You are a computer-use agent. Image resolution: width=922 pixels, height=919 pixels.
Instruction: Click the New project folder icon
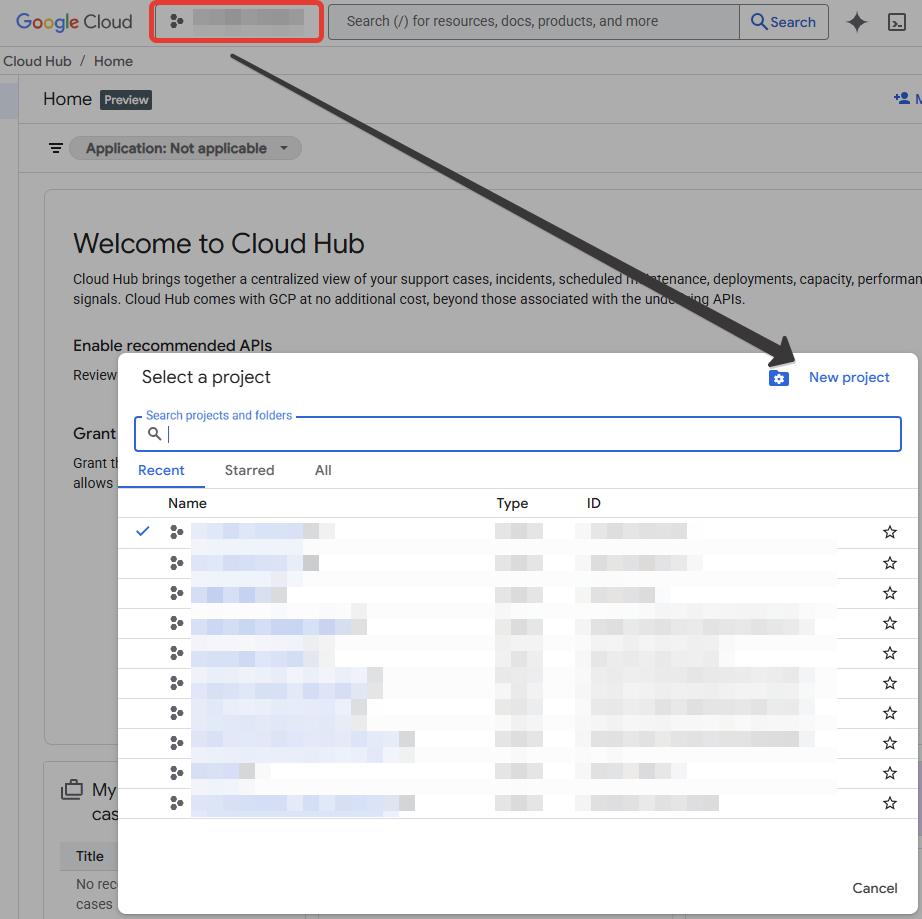pos(779,378)
